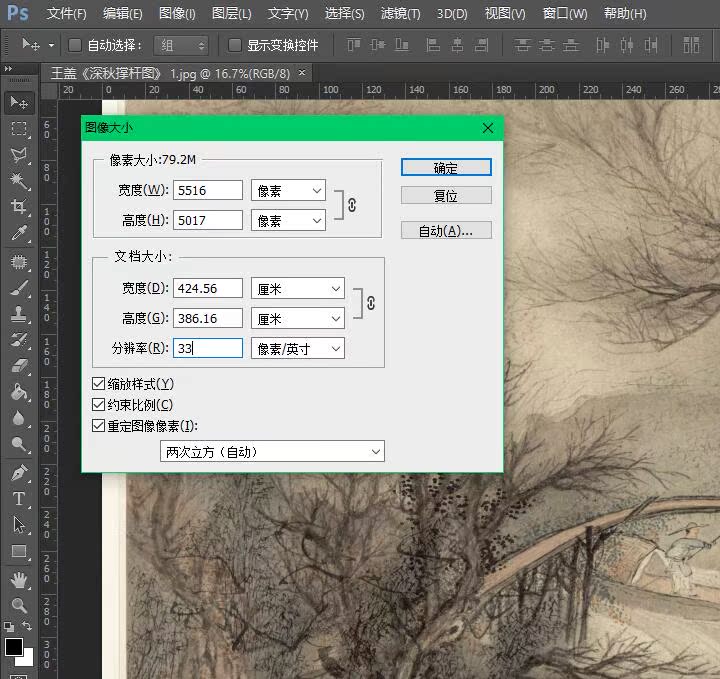
Task: Click the pixel 宽度(W) field 5516
Action: pyautogui.click(x=208, y=190)
